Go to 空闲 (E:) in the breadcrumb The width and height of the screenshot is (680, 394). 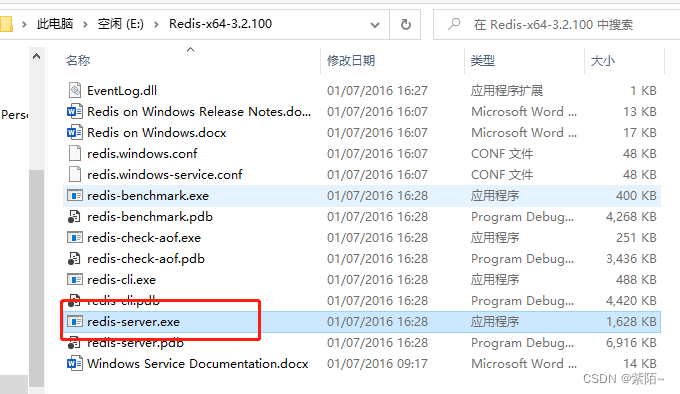pos(121,24)
